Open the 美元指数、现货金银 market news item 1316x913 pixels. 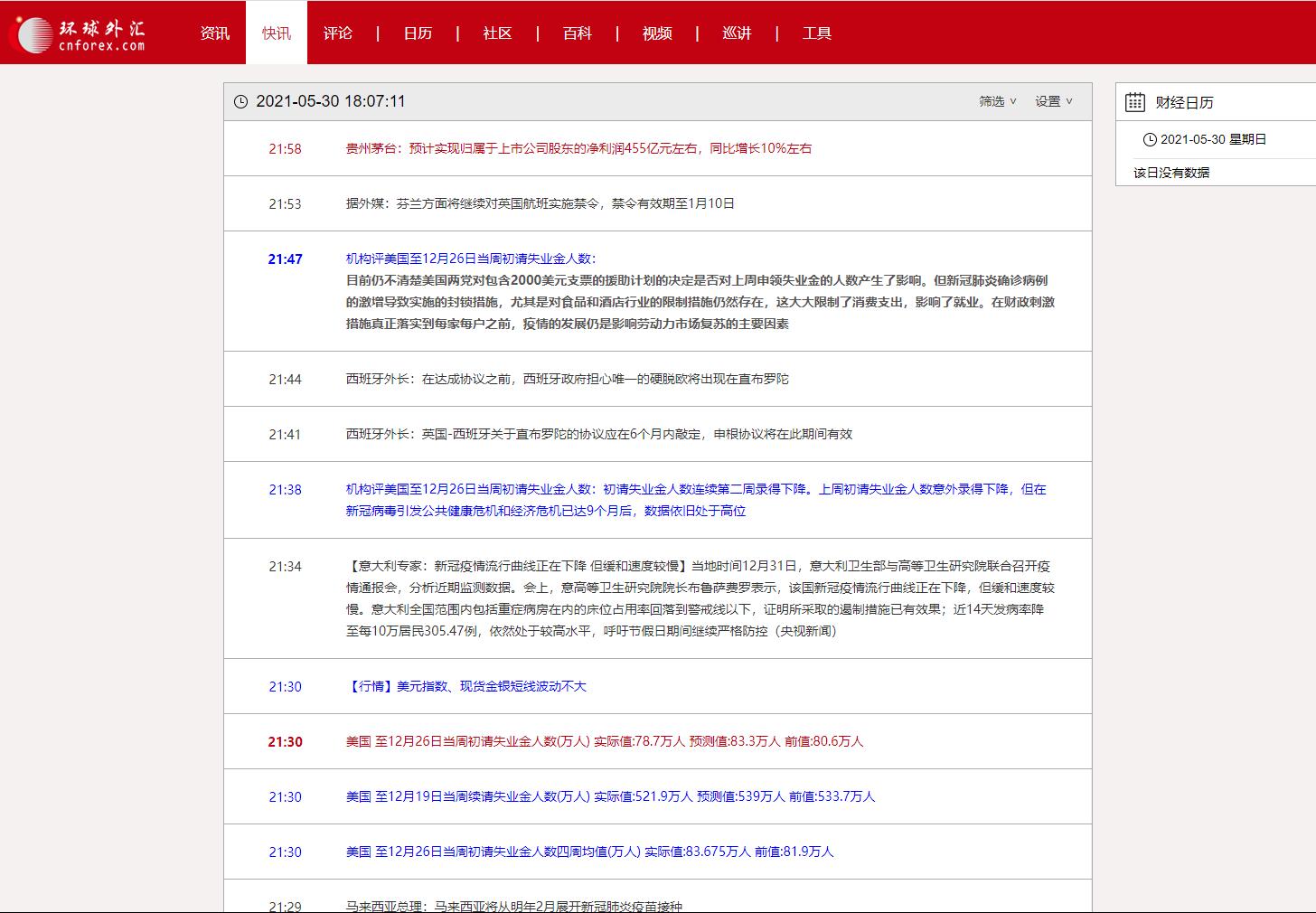pos(466,687)
